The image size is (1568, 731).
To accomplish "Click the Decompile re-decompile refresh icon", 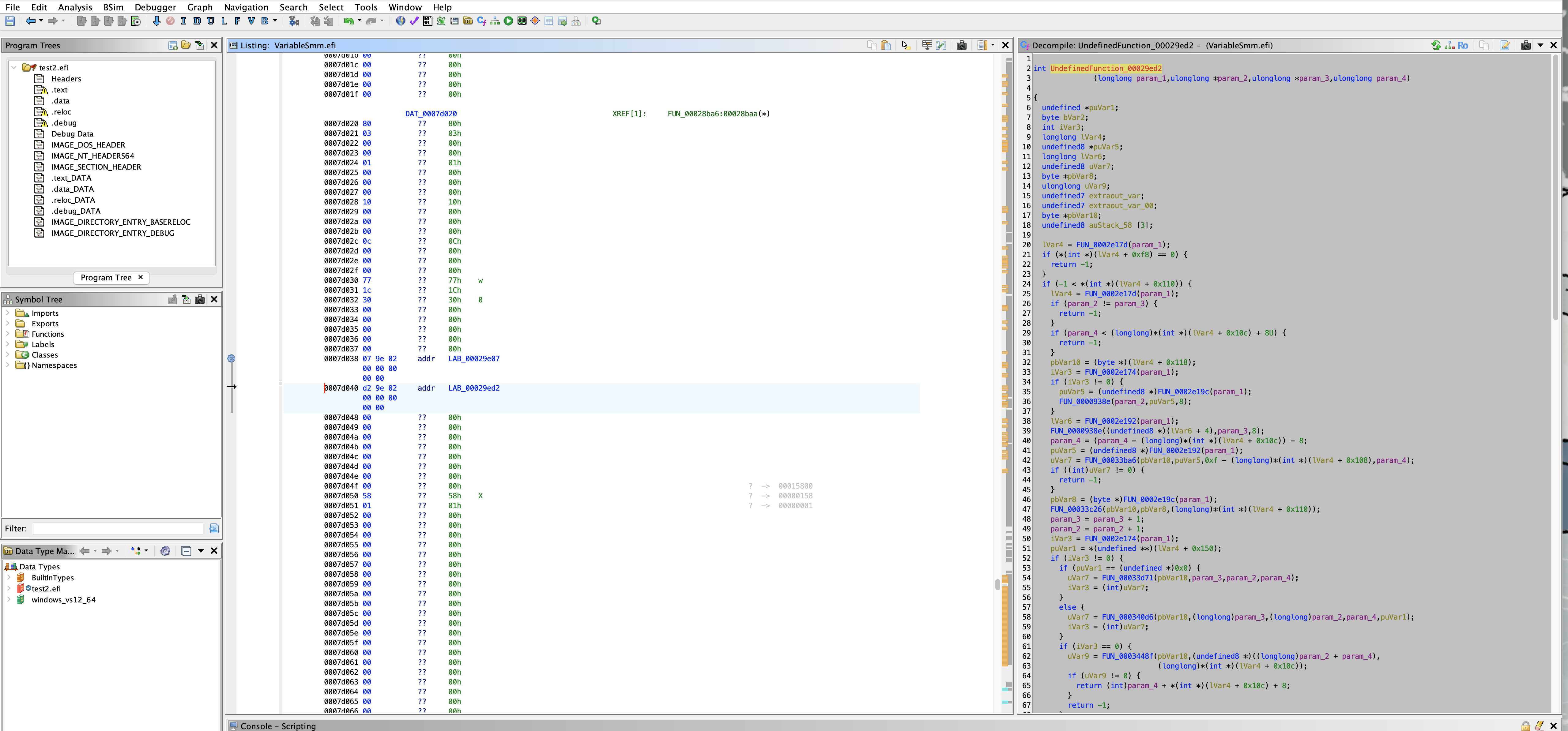I will 1436,46.
